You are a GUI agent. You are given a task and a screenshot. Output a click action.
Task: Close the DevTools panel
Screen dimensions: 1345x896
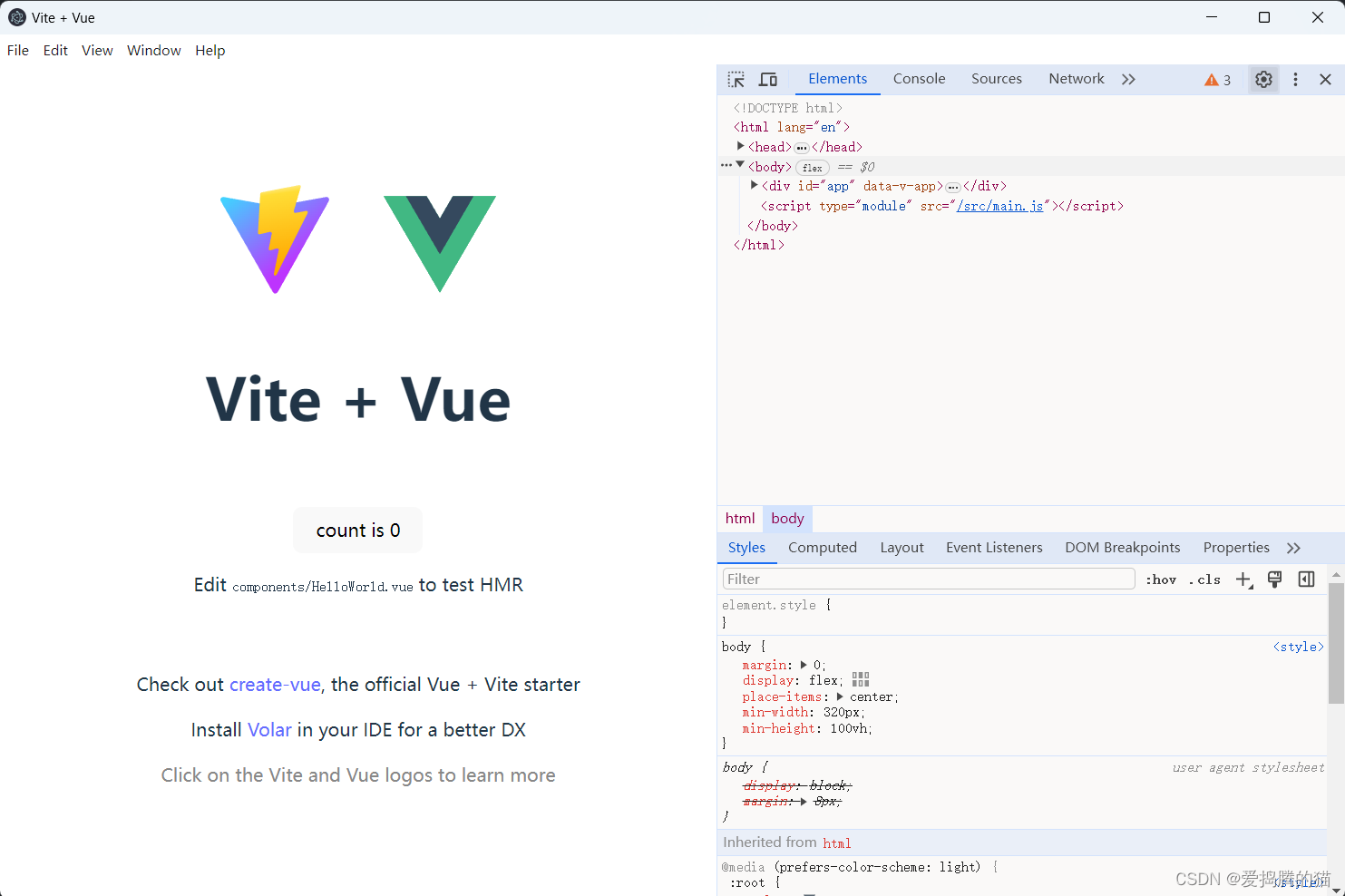1325,80
